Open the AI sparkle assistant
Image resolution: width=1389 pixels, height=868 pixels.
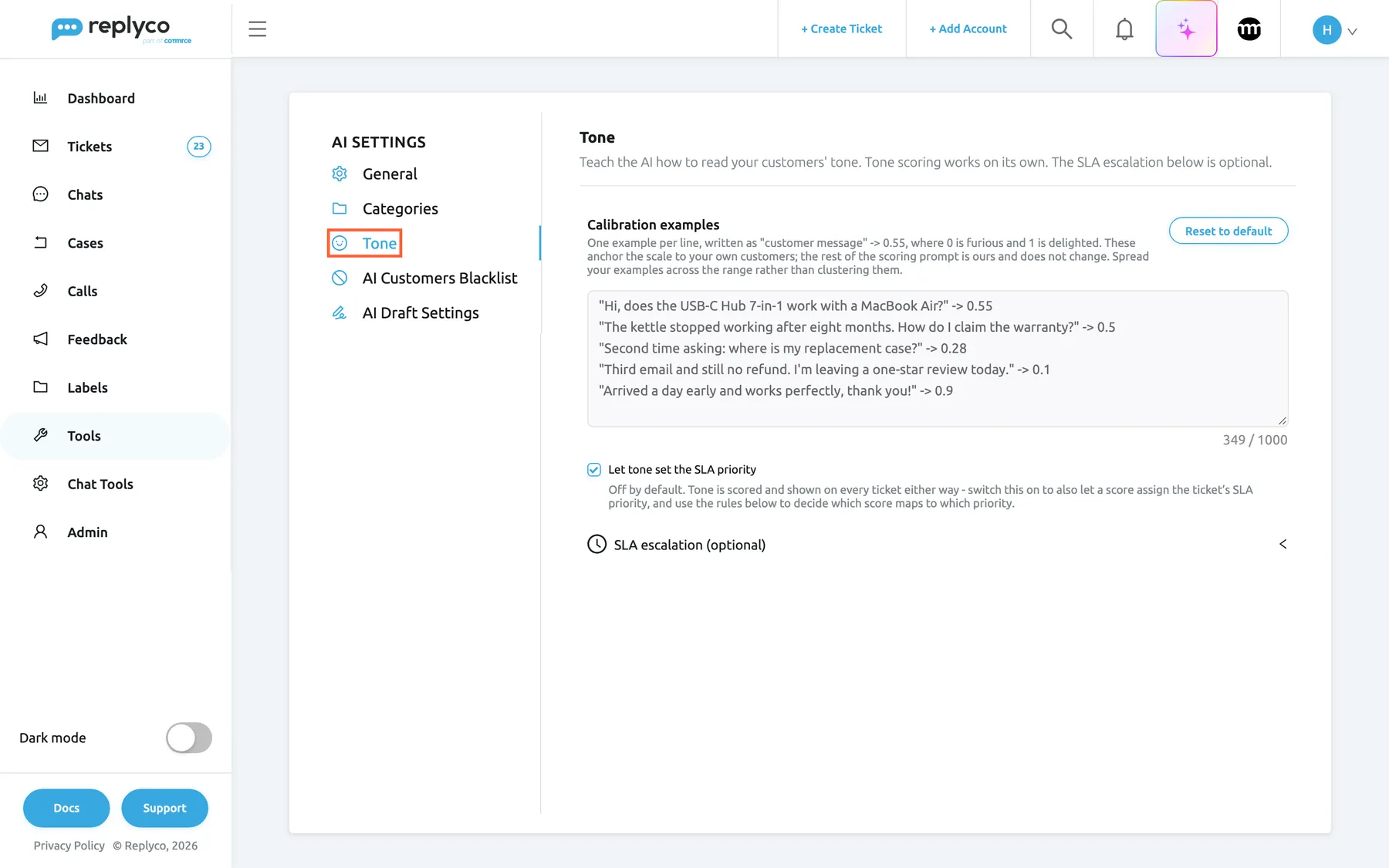[x=1186, y=29]
